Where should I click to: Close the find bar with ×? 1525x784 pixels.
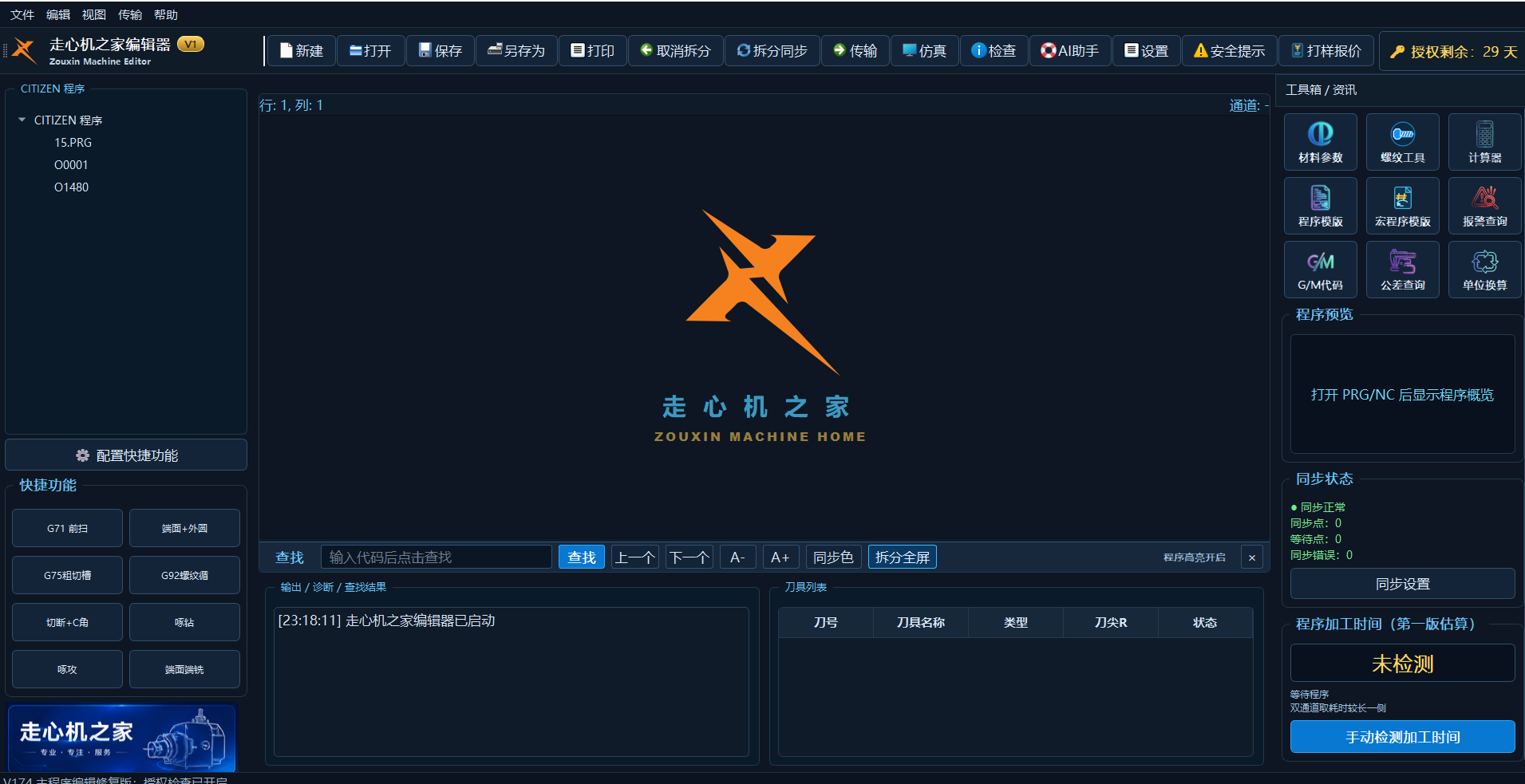(1252, 557)
